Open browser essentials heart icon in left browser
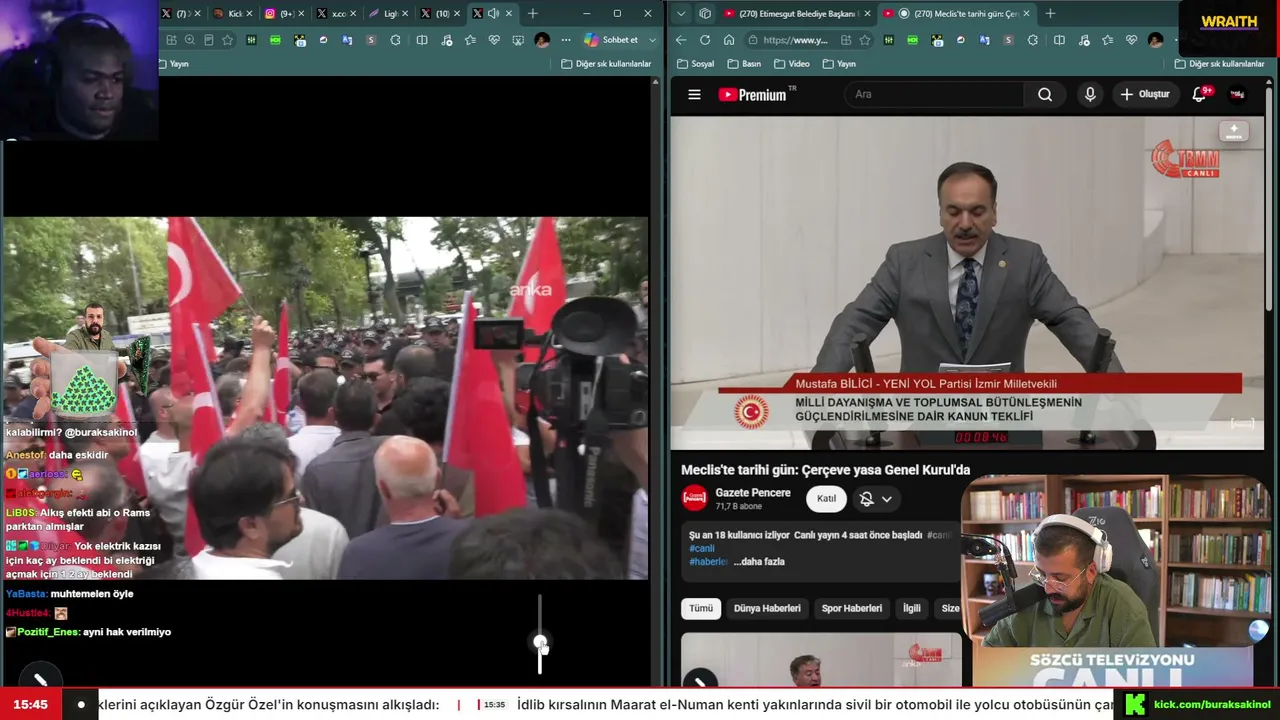The image size is (1280, 720). coord(494,40)
